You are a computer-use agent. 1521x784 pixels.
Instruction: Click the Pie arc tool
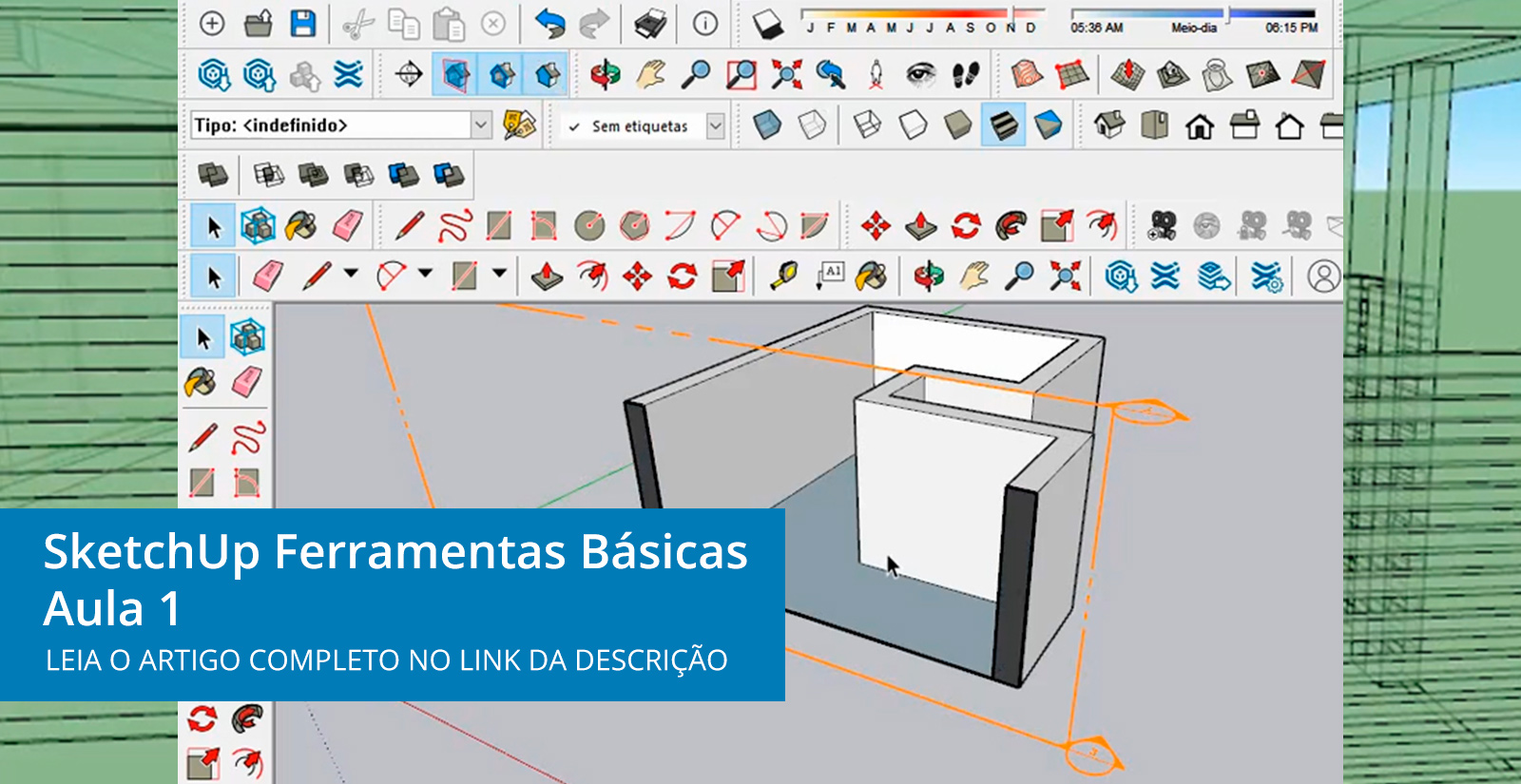tap(815, 226)
